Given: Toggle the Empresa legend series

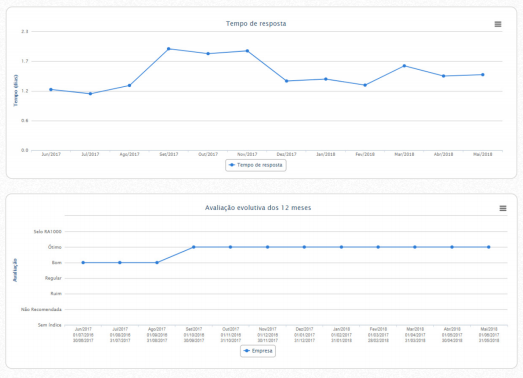Looking at the screenshot, I should pos(258,351).
